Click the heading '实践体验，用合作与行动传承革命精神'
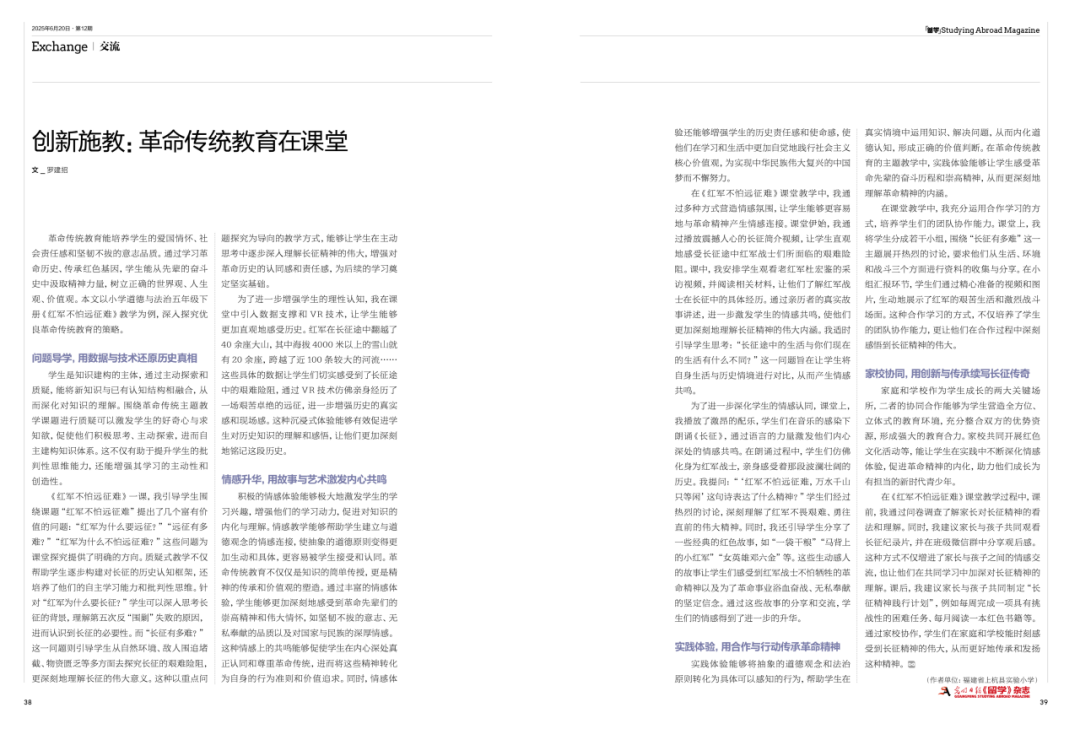 coord(757,646)
